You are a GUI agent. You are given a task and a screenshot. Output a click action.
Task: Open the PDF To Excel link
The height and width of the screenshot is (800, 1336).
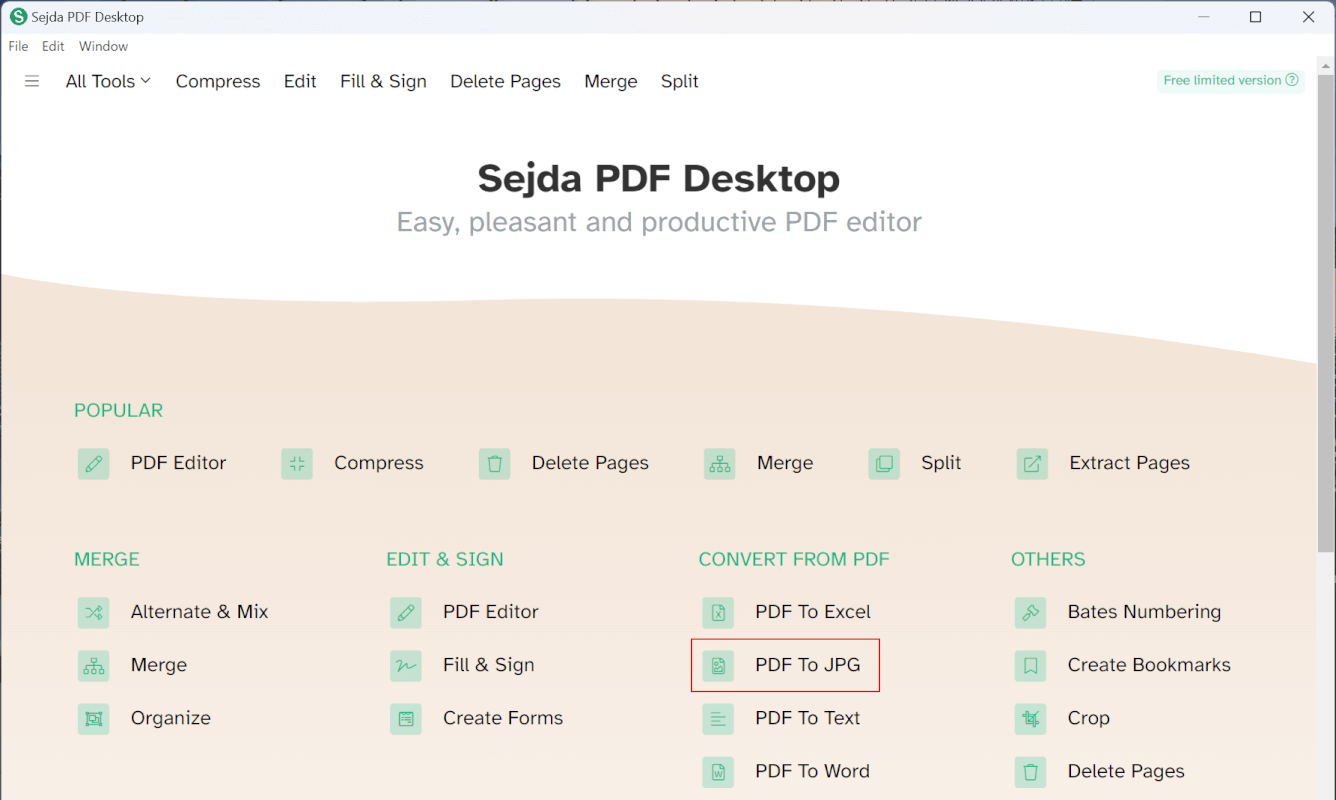813,612
